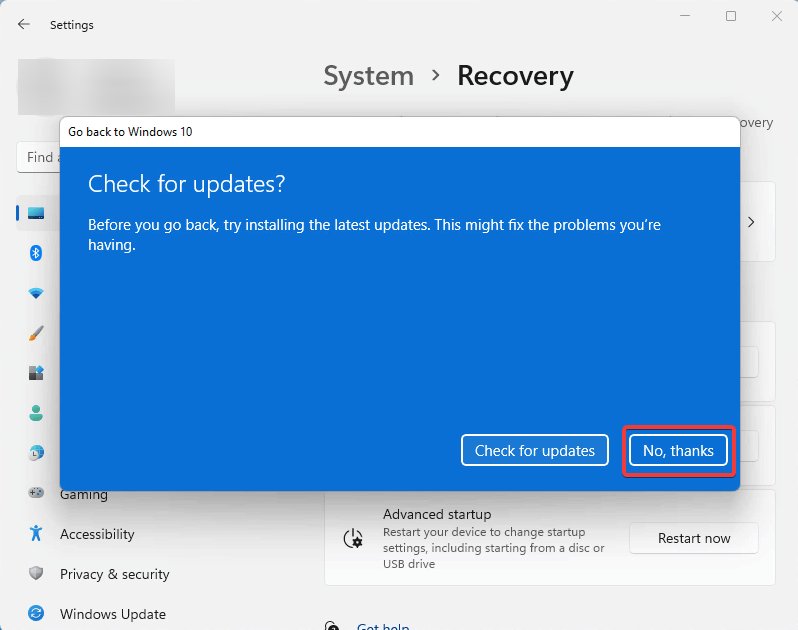Open Gaming settings page
This screenshot has width=798, height=630.
(84, 495)
